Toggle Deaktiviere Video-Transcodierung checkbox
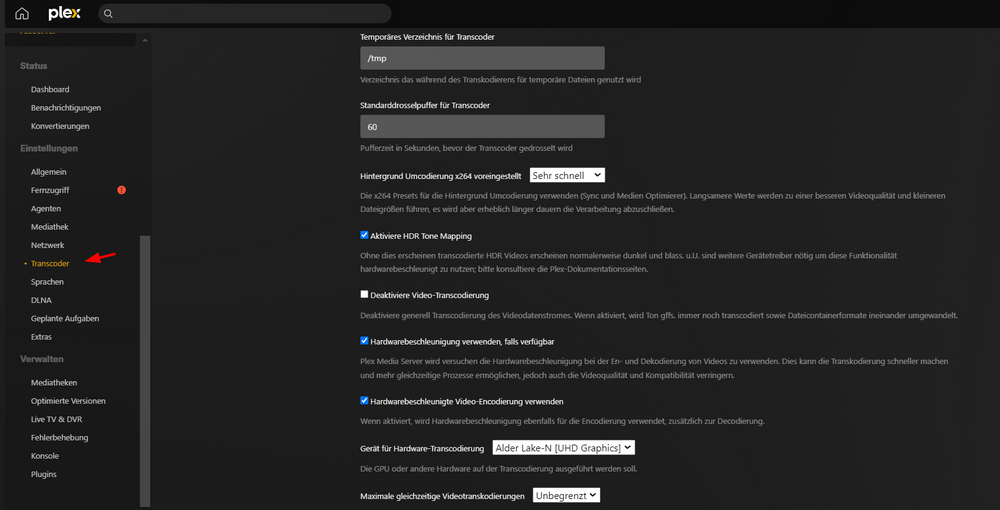Screen dimensions: 1000x510 [x=364, y=295]
